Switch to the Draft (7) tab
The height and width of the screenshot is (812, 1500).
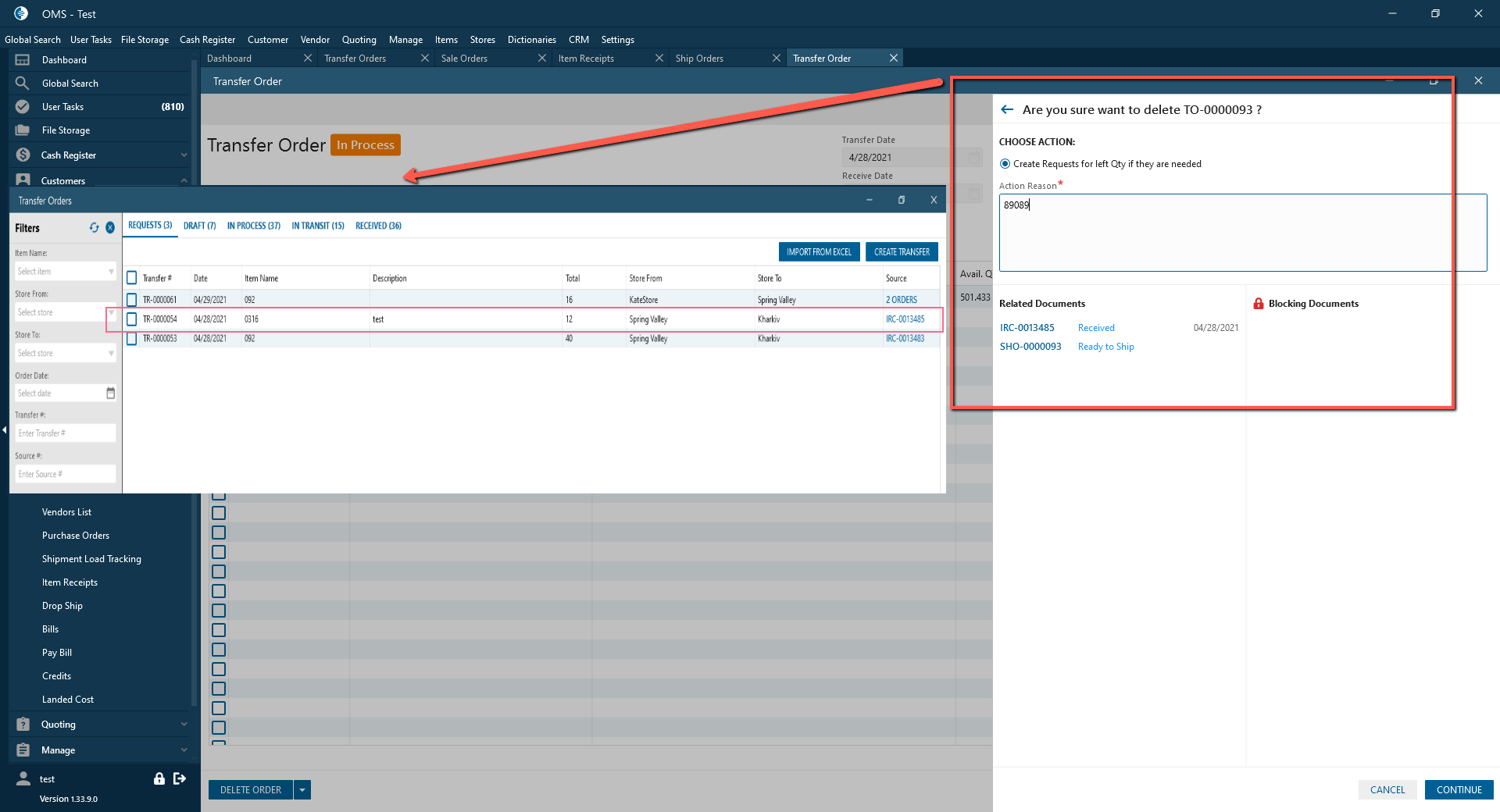tap(200, 226)
